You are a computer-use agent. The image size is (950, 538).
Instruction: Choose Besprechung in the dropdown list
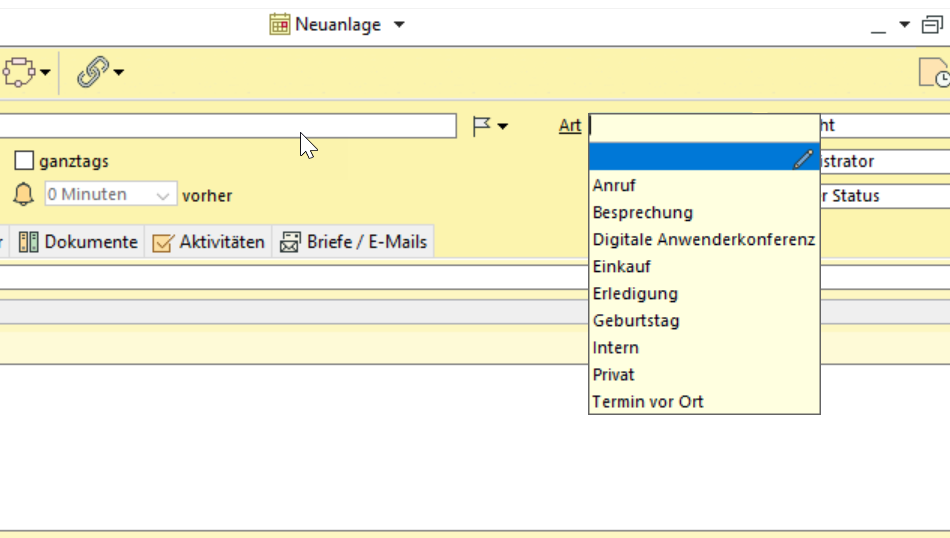pyautogui.click(x=642, y=212)
